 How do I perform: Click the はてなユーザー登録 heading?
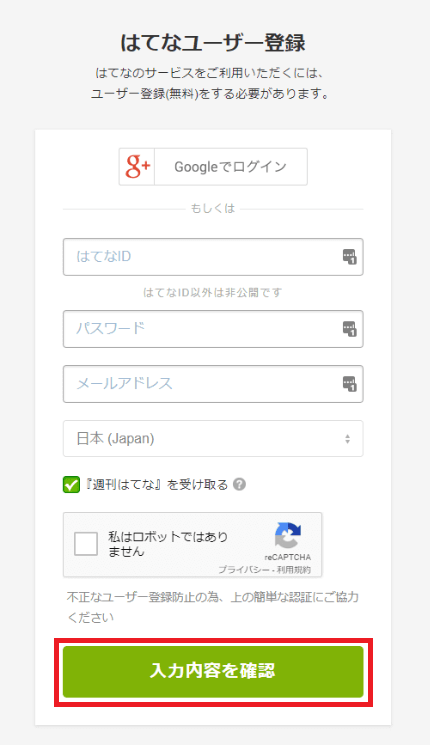coord(213,43)
